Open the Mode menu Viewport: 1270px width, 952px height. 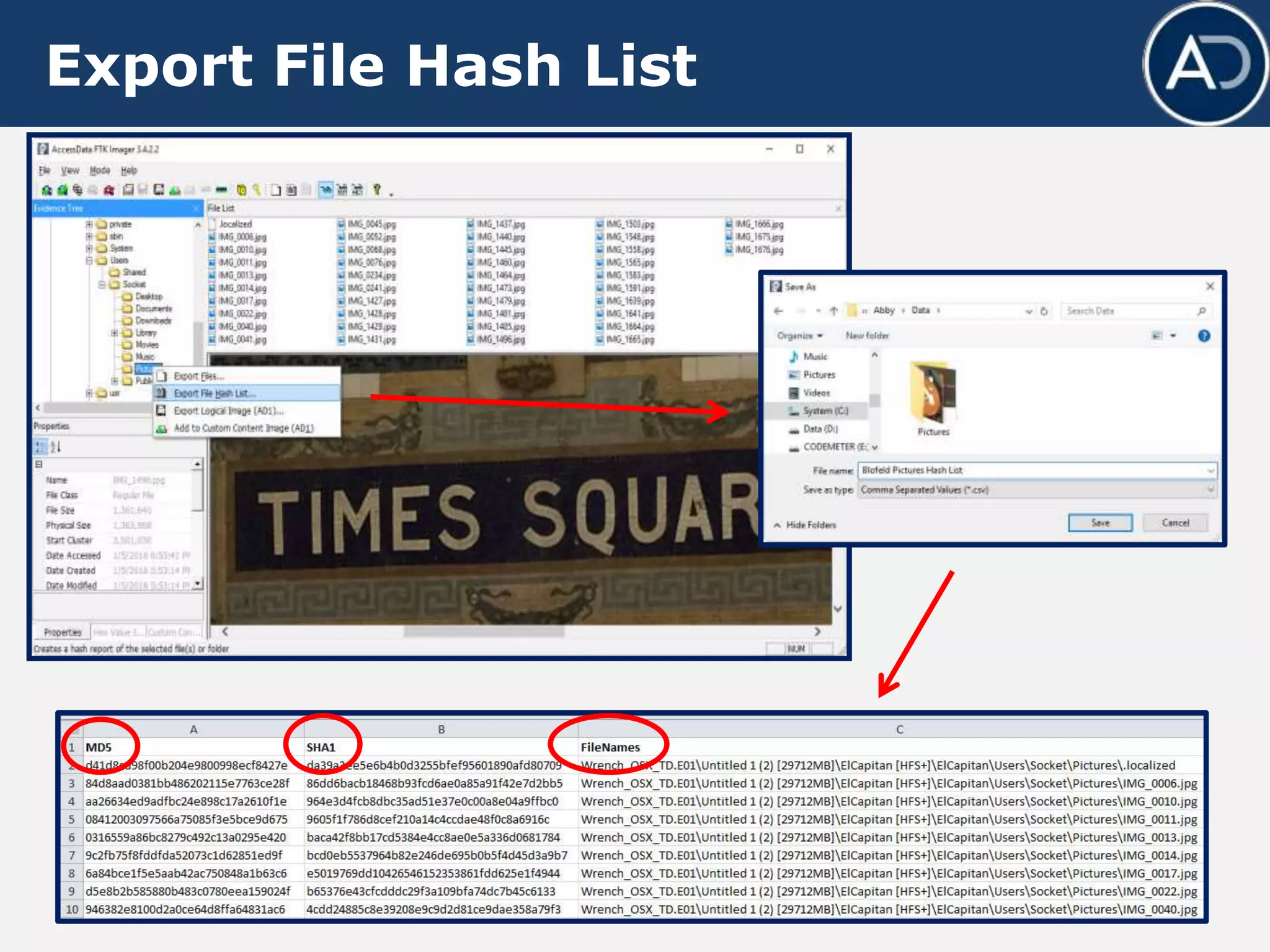pyautogui.click(x=99, y=170)
